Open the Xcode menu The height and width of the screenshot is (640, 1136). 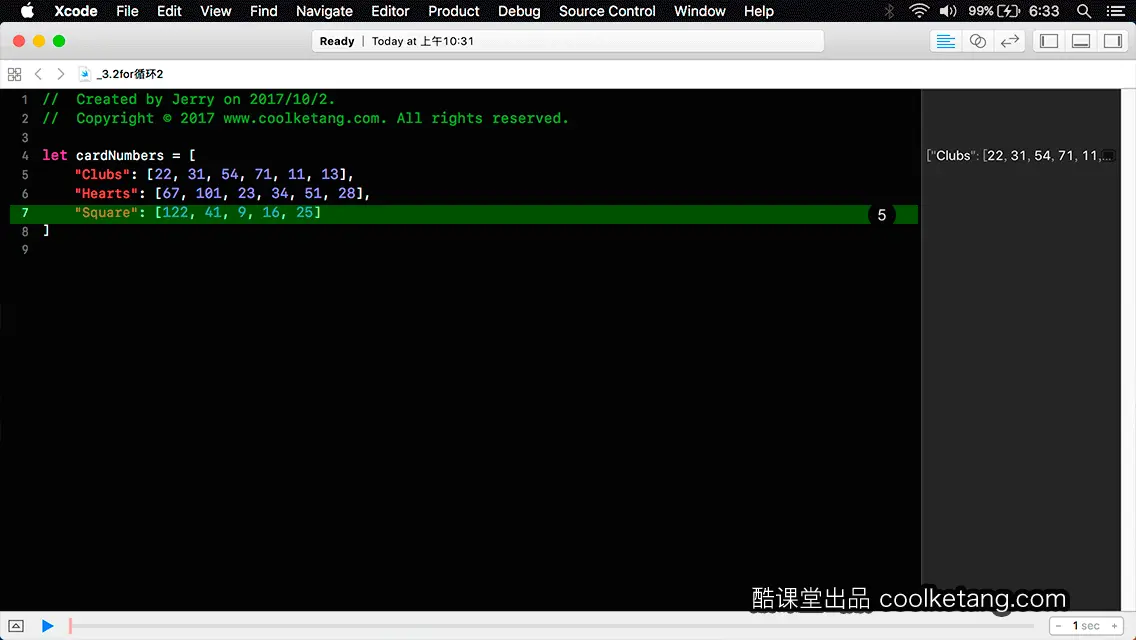pos(75,11)
